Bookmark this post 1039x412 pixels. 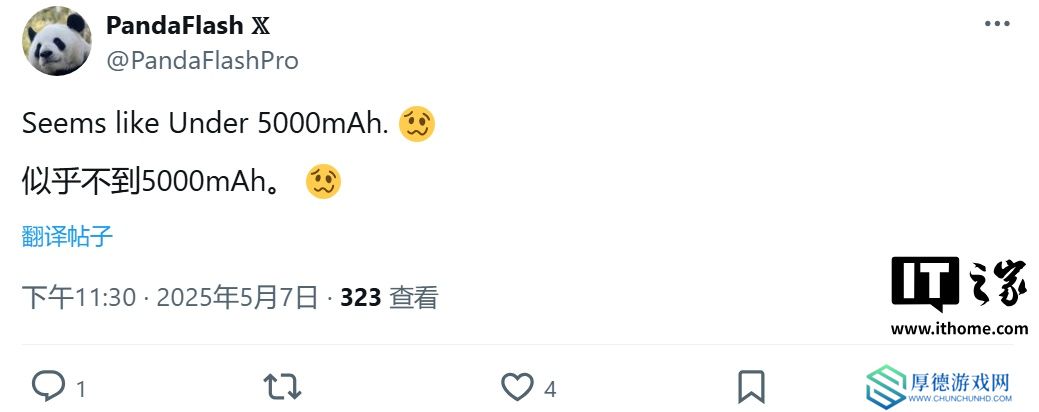pos(751,387)
